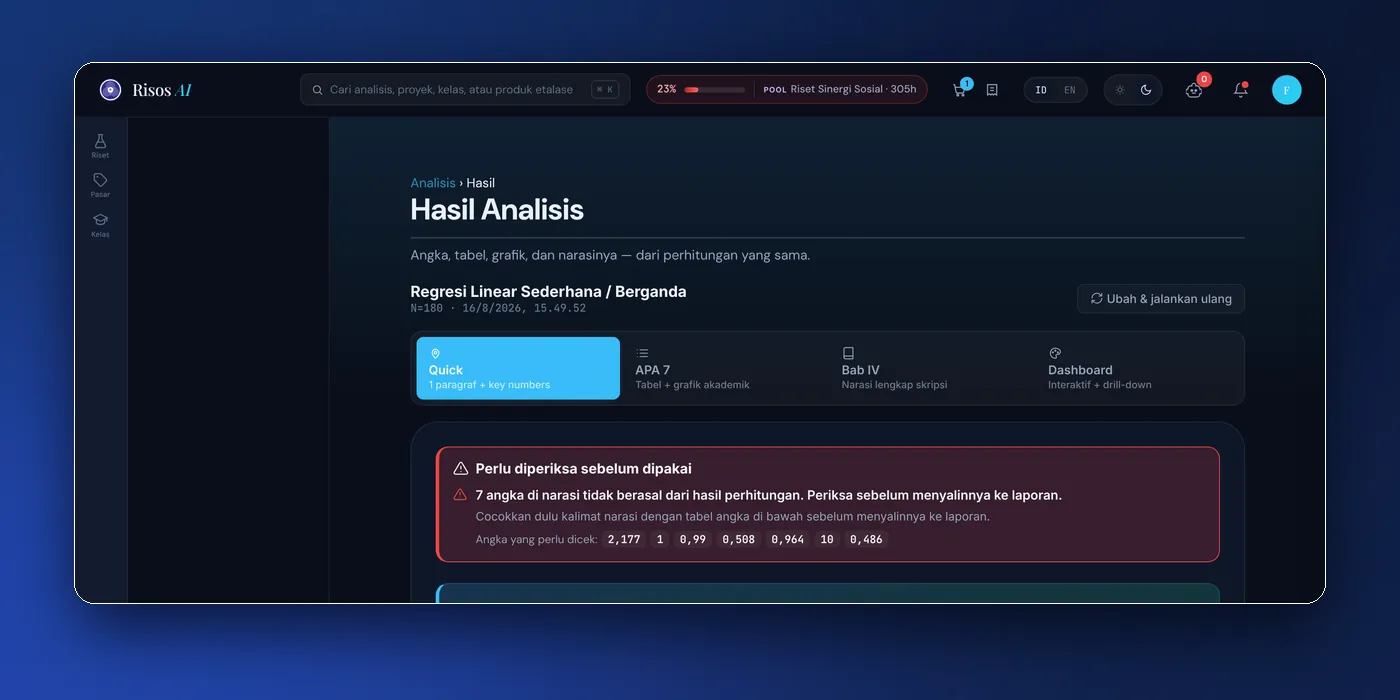Click Ubah & jalankan ulang button
The height and width of the screenshot is (700, 1400).
pyautogui.click(x=1161, y=298)
